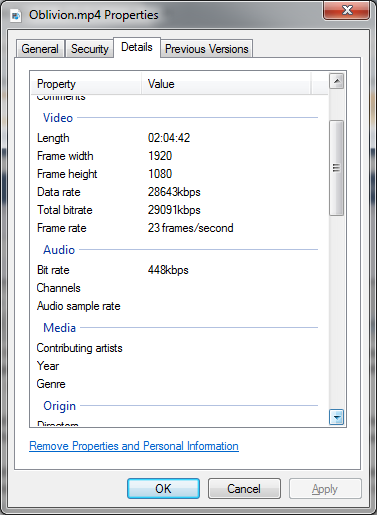Select the Data rate property
This screenshot has width=377, height=515.
(59, 192)
